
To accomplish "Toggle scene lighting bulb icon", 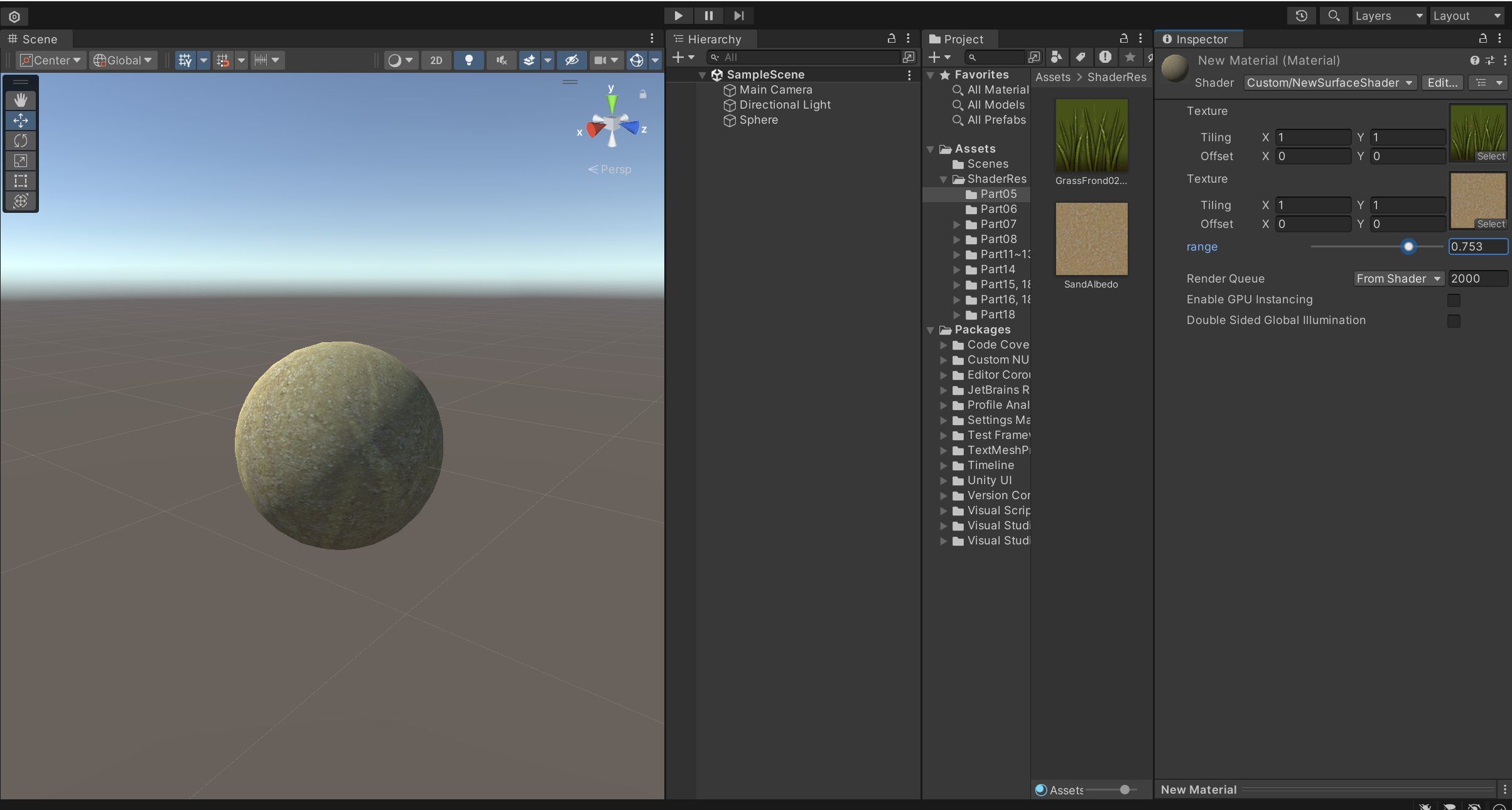I will tap(468, 60).
